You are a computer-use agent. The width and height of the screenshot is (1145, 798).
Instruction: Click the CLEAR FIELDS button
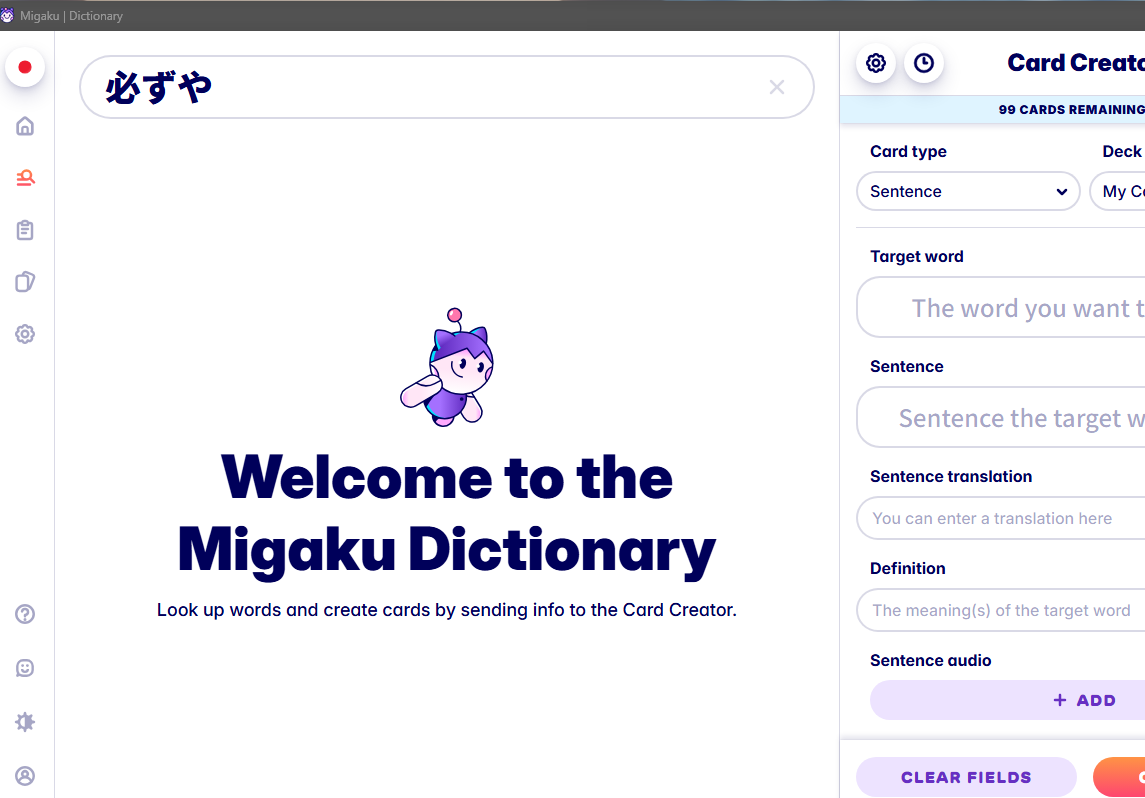(966, 777)
